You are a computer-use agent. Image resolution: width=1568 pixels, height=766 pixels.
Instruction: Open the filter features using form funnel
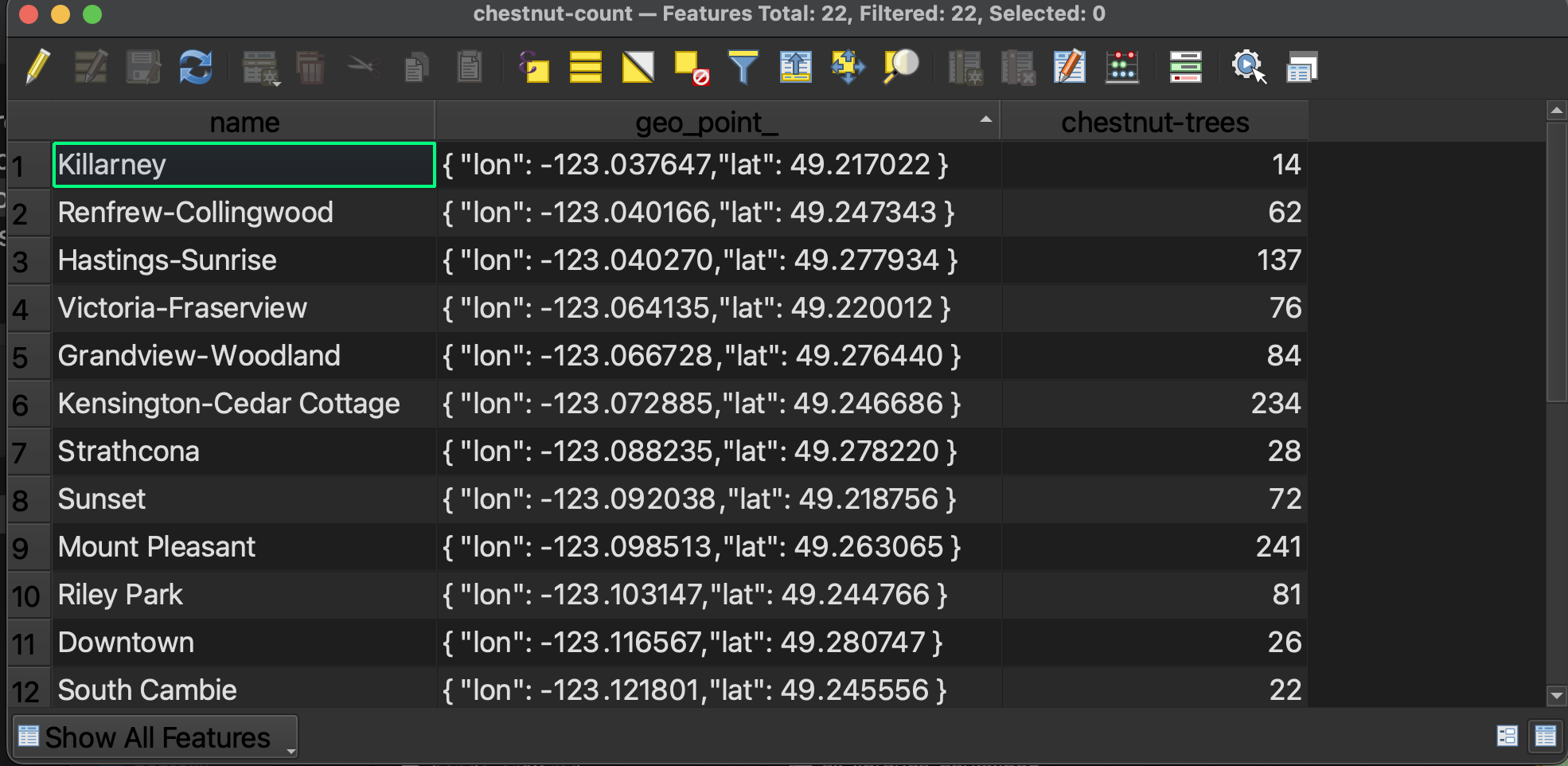tap(743, 67)
